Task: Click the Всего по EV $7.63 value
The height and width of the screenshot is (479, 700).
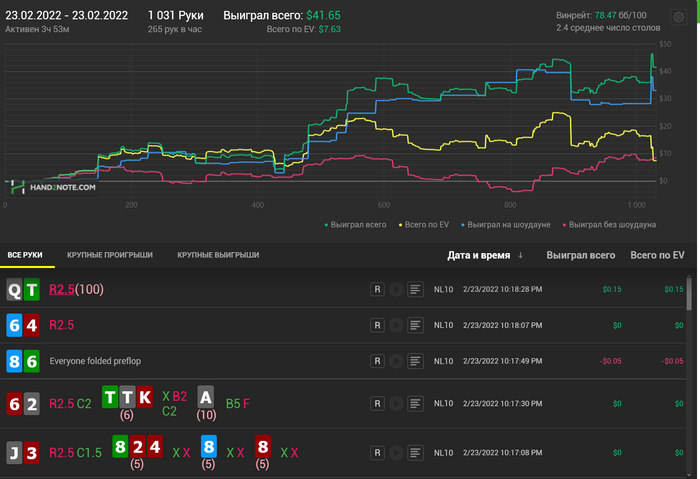Action: (329, 29)
